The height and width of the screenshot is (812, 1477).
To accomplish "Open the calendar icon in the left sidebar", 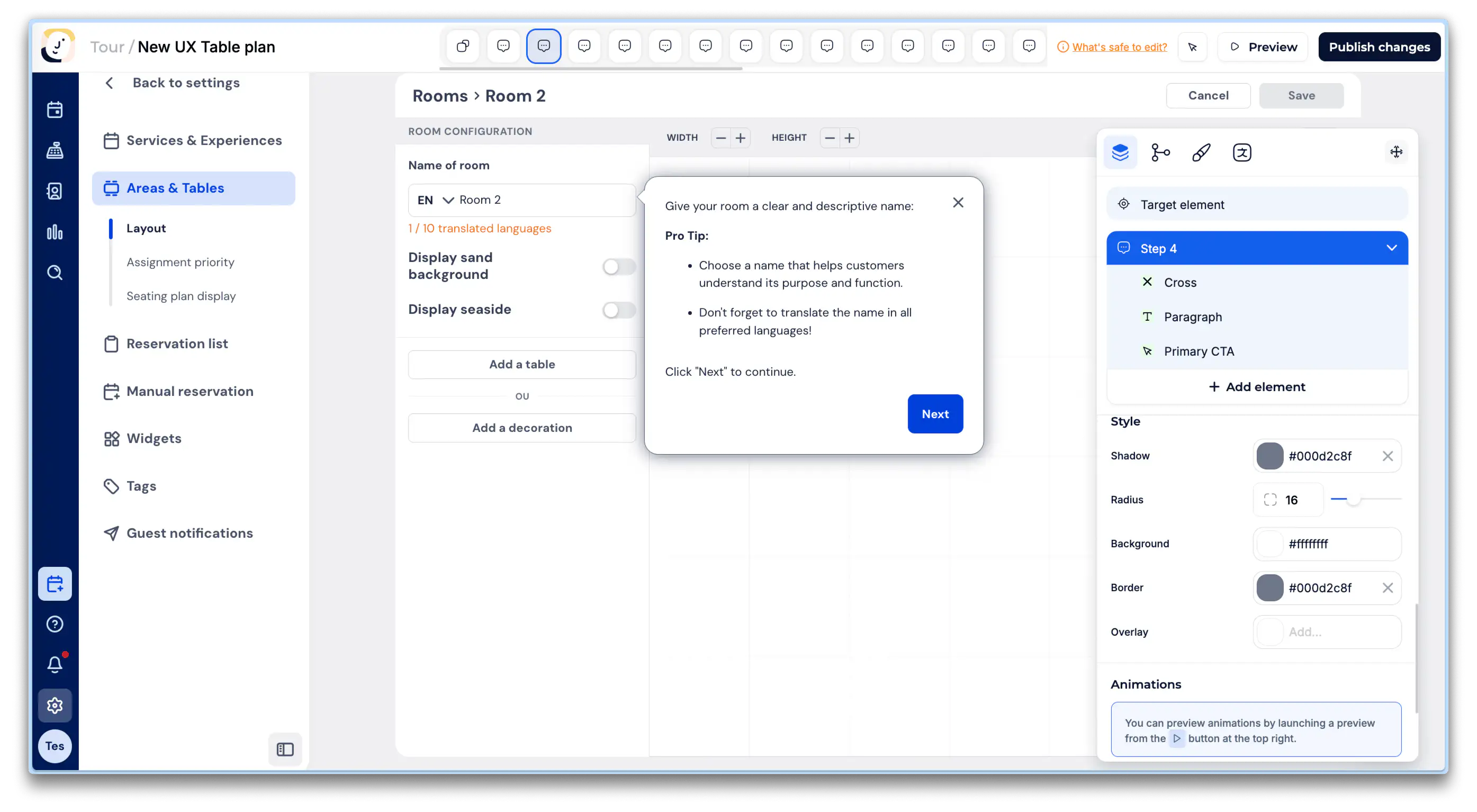I will click(55, 110).
